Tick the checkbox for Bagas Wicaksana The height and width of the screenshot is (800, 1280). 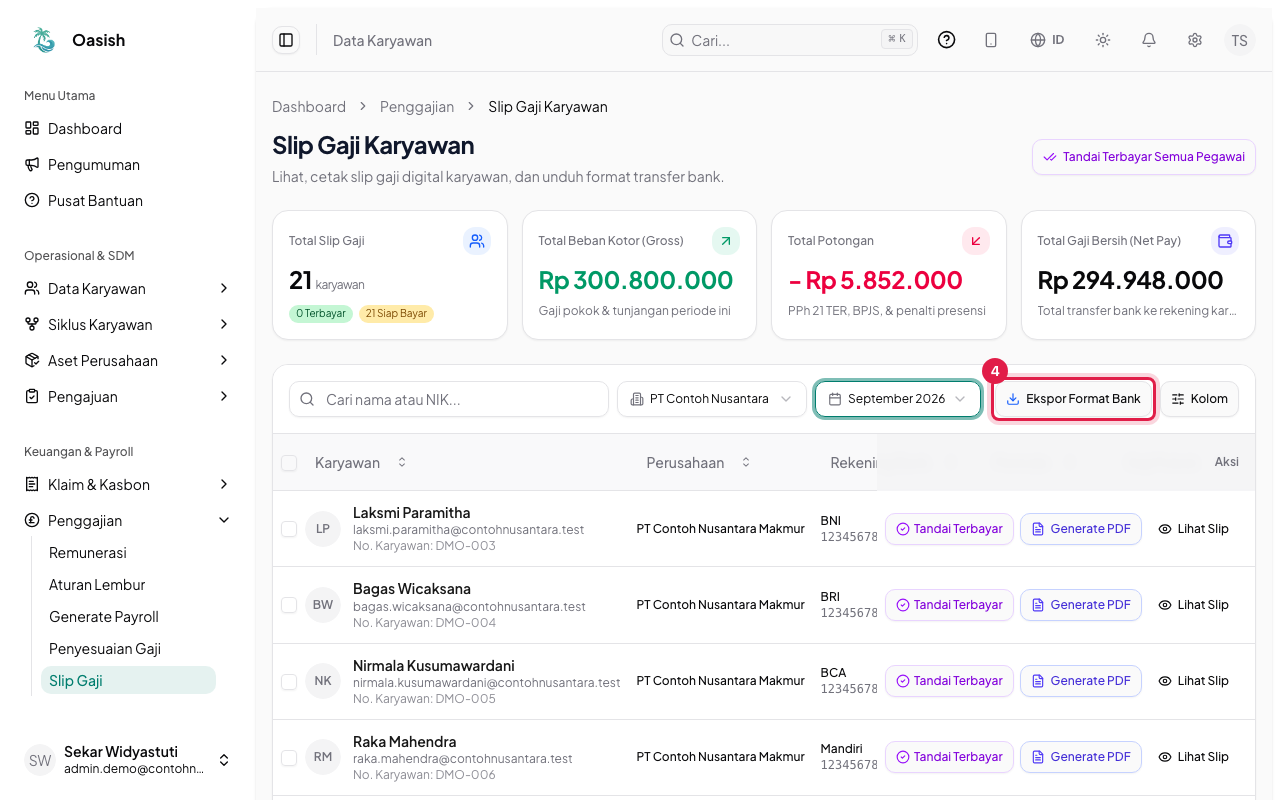tap(289, 605)
